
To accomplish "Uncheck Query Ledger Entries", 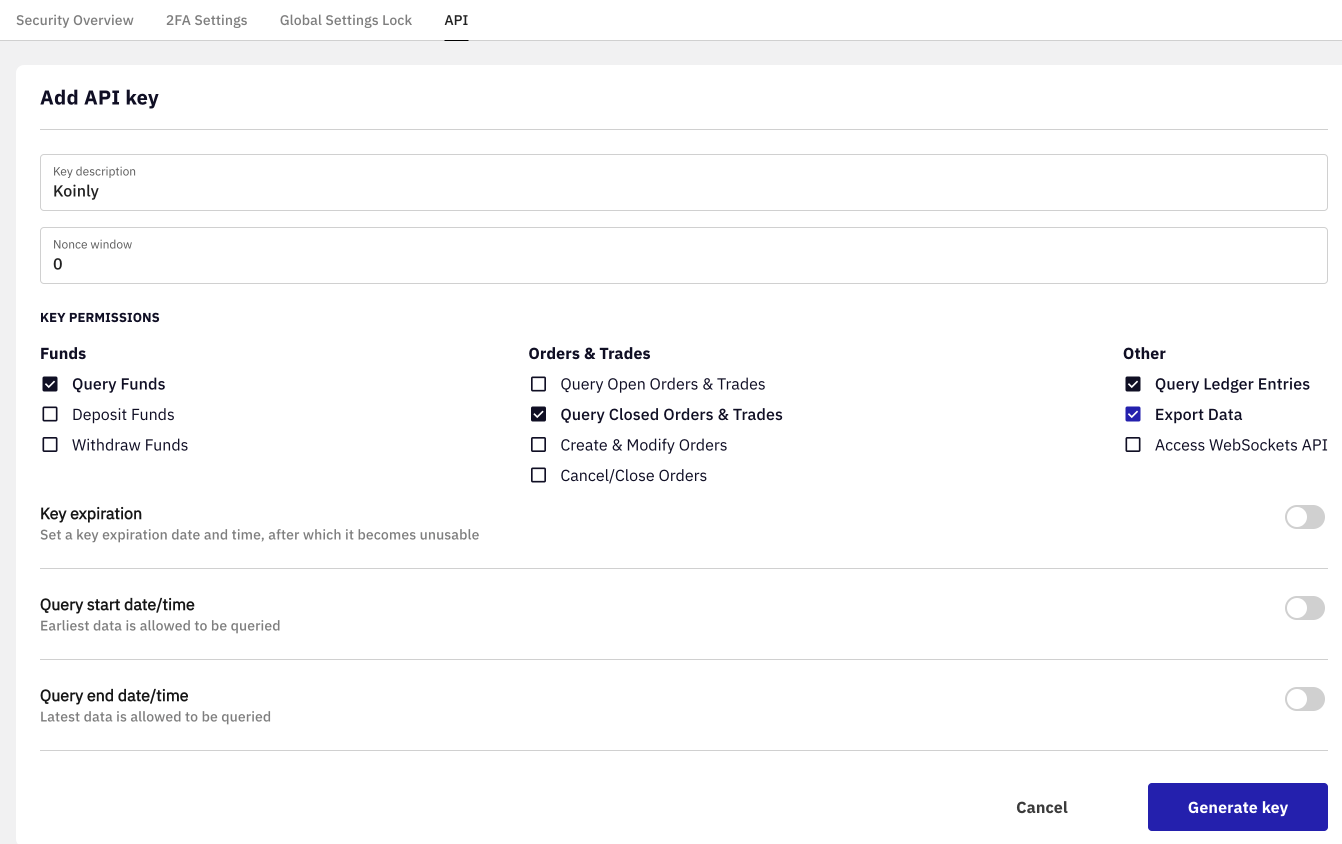I will pos(1133,384).
